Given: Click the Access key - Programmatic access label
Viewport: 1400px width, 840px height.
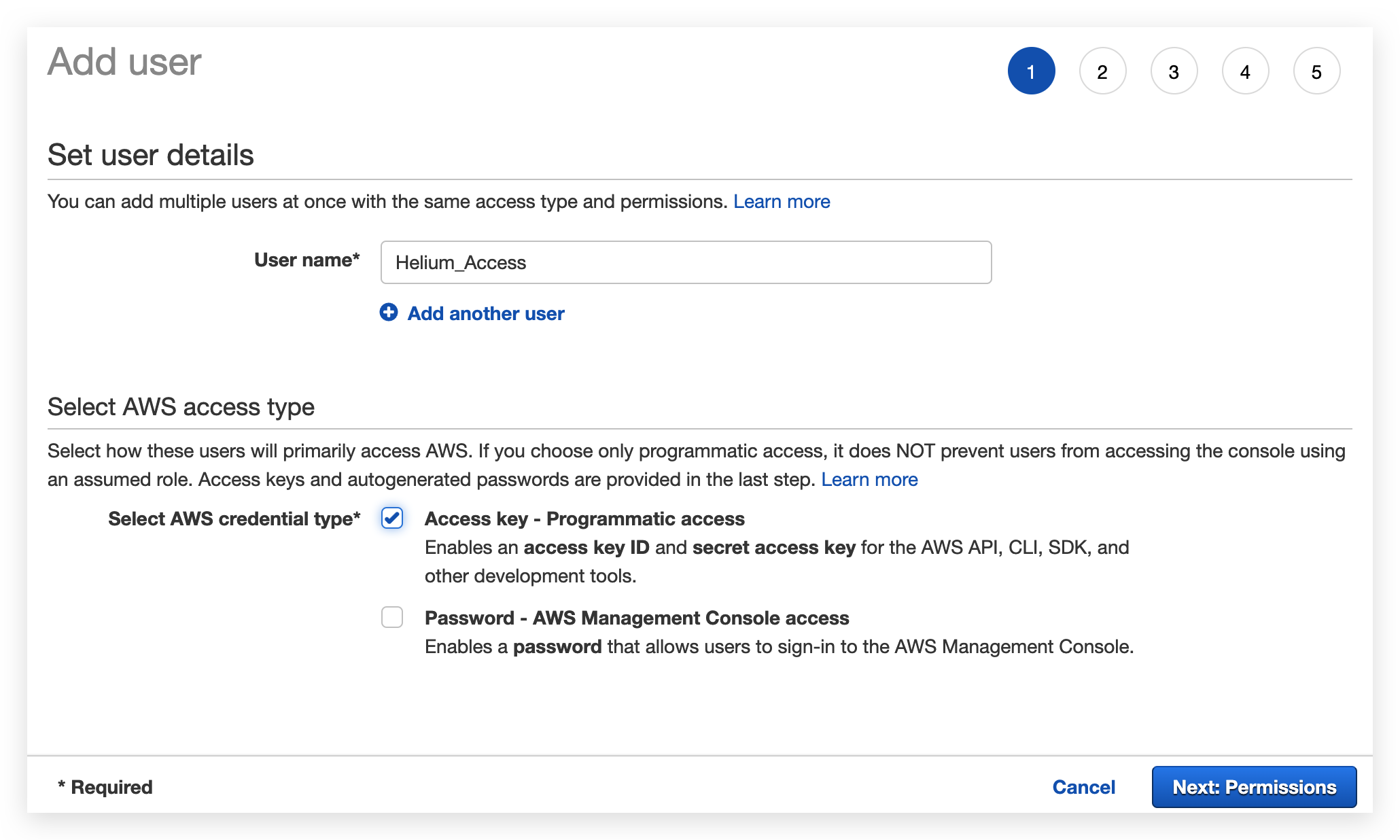Looking at the screenshot, I should pos(584,519).
